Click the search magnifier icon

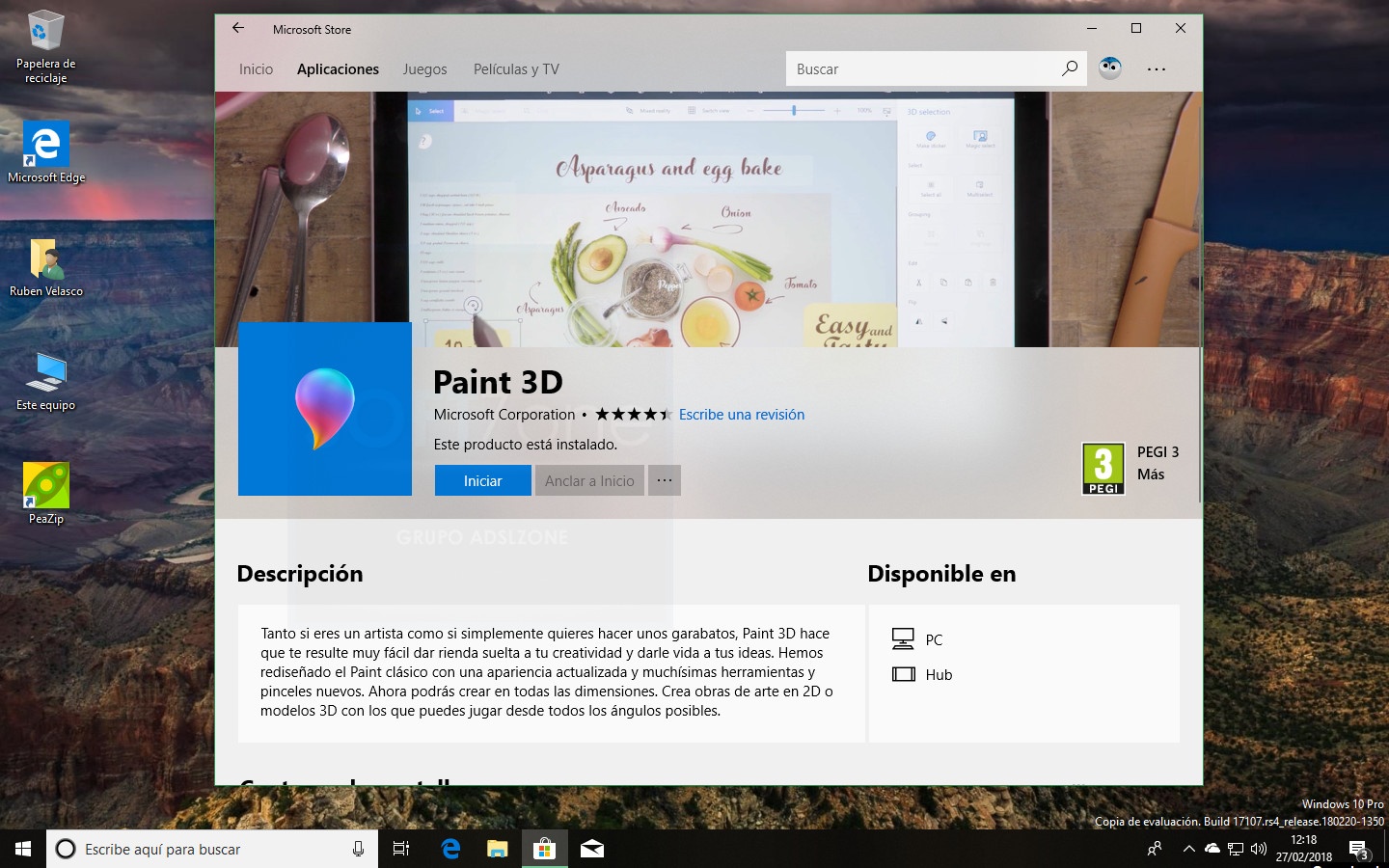[1069, 68]
